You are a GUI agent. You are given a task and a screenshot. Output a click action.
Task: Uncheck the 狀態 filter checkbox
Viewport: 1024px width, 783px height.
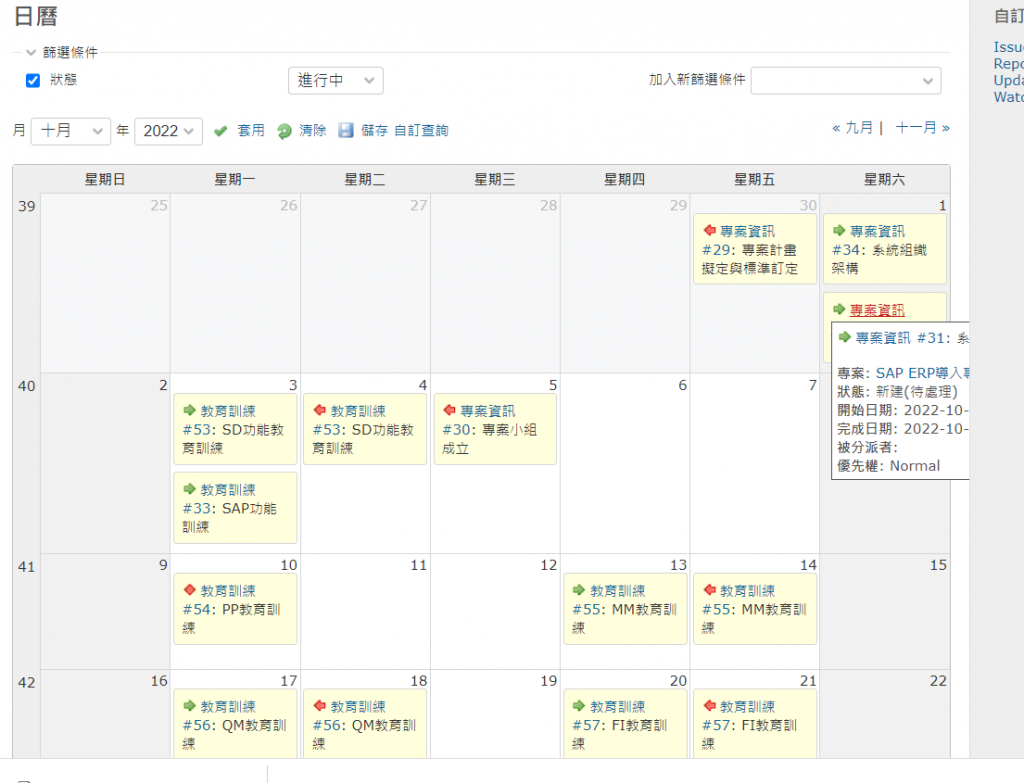tap(33, 81)
